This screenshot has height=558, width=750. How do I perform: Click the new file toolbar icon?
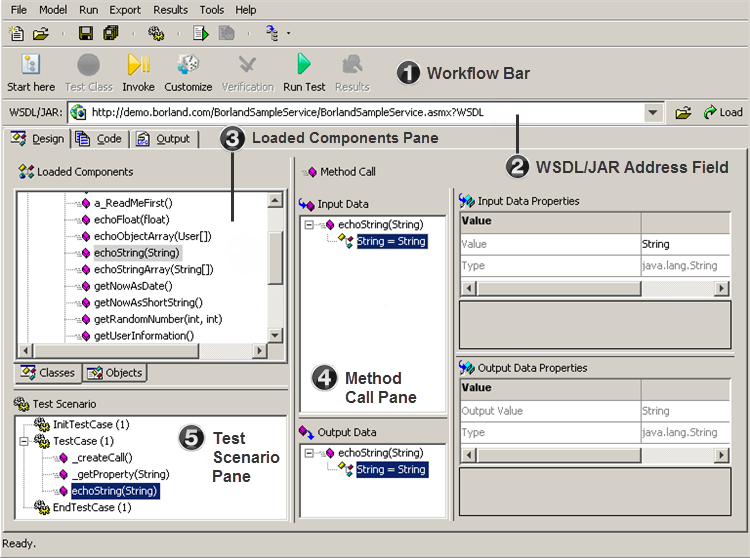[17, 33]
